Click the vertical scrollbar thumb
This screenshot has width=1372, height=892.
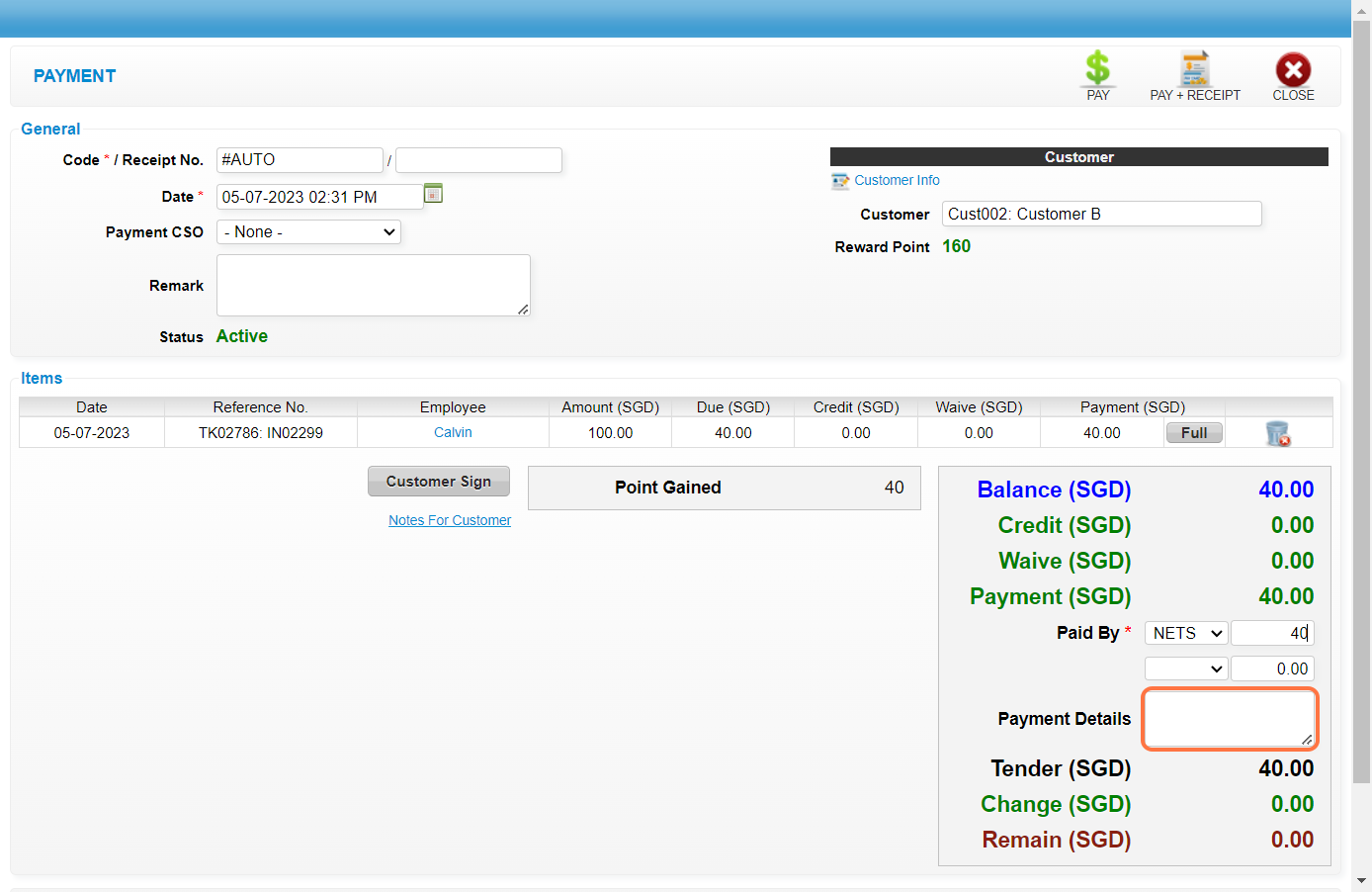tap(1361, 401)
